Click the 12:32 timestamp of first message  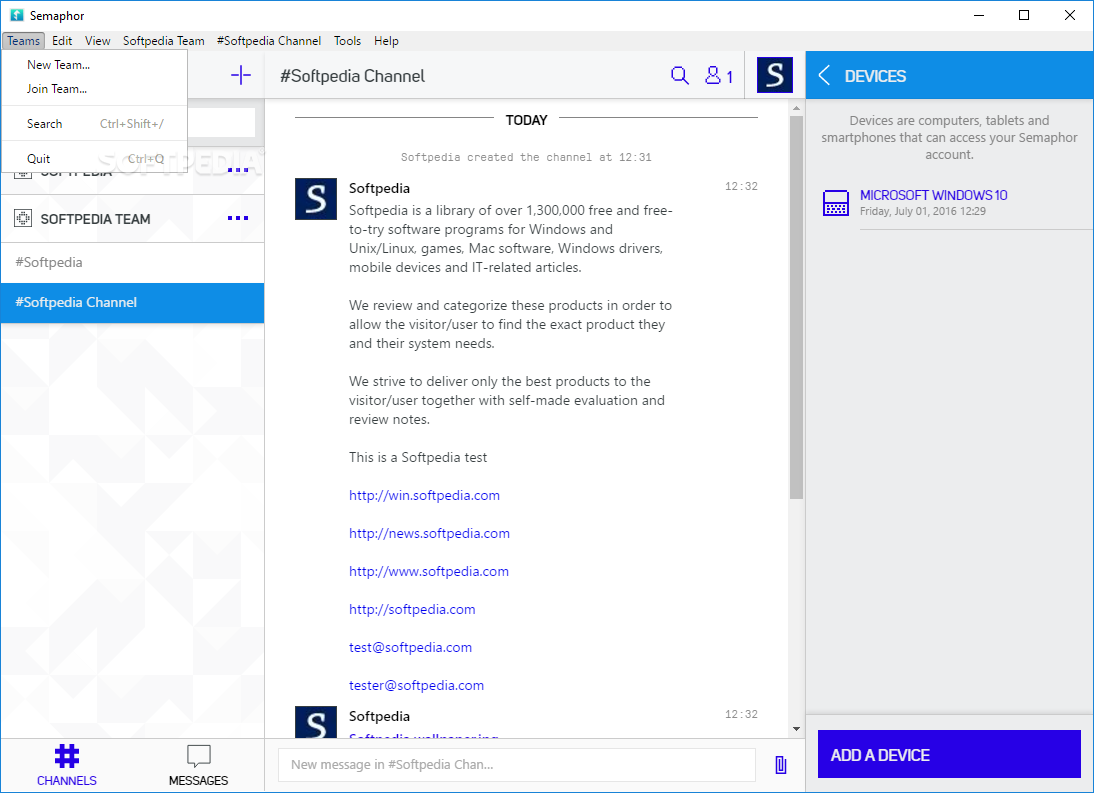(741, 186)
